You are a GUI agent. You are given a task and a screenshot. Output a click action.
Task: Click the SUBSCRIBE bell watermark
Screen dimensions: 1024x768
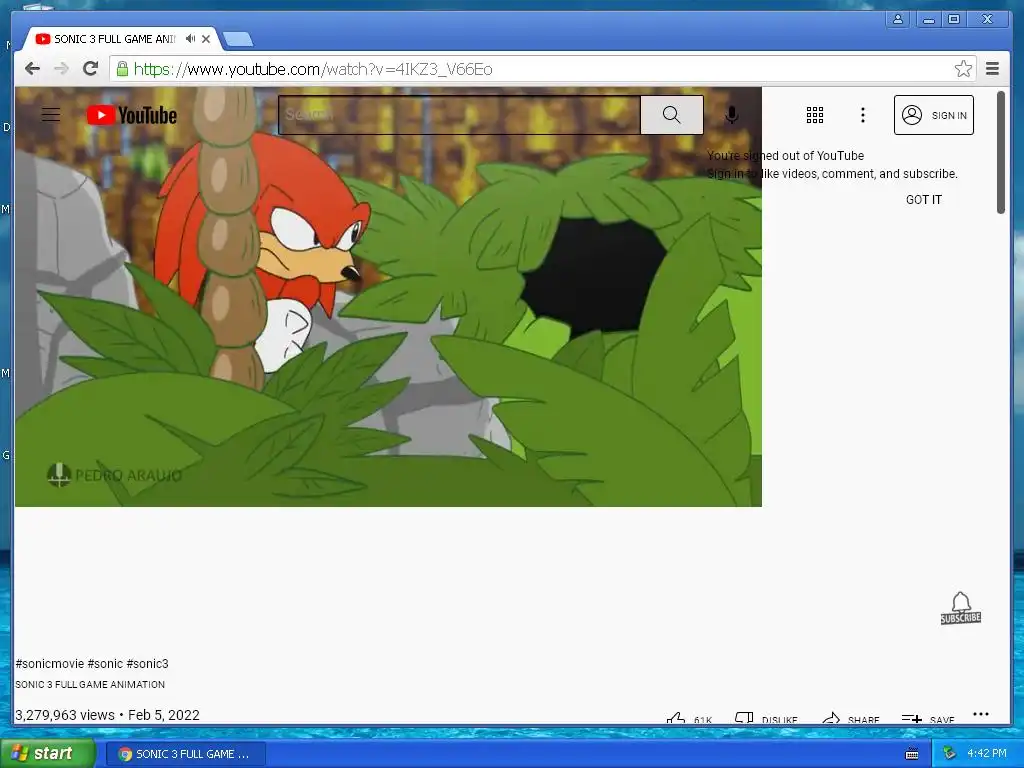click(961, 608)
